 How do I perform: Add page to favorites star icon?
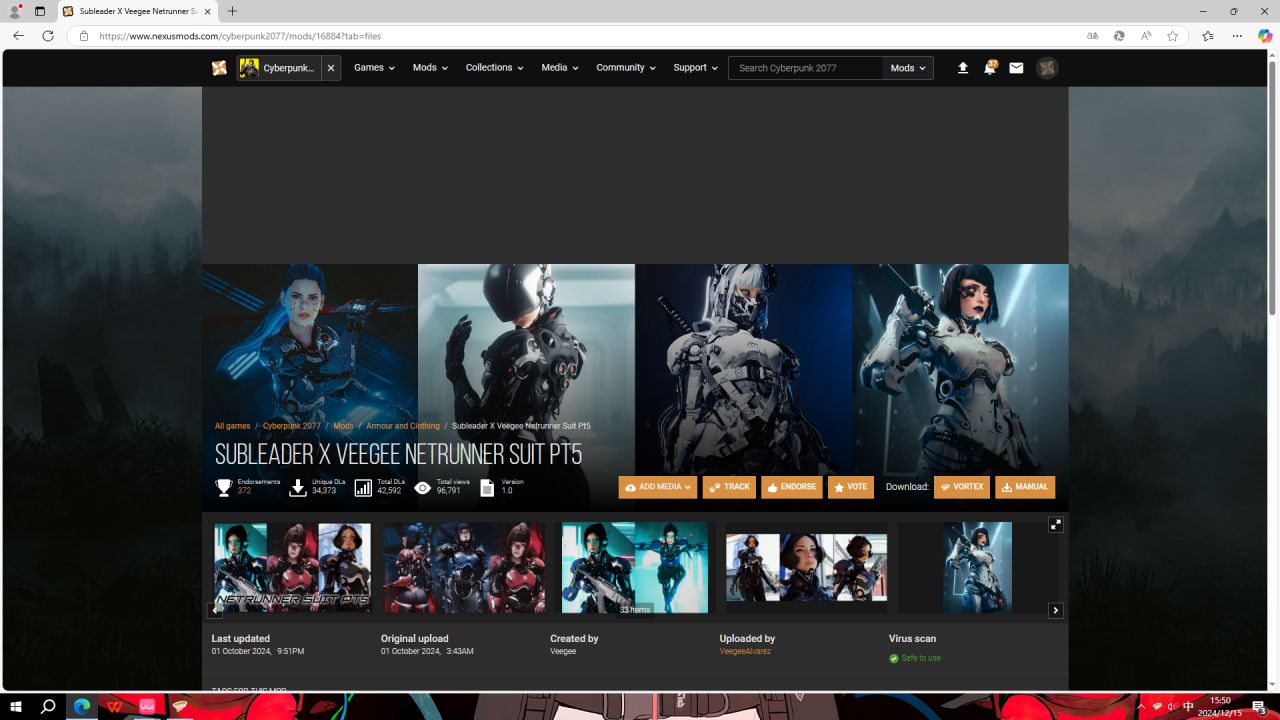coord(1172,36)
